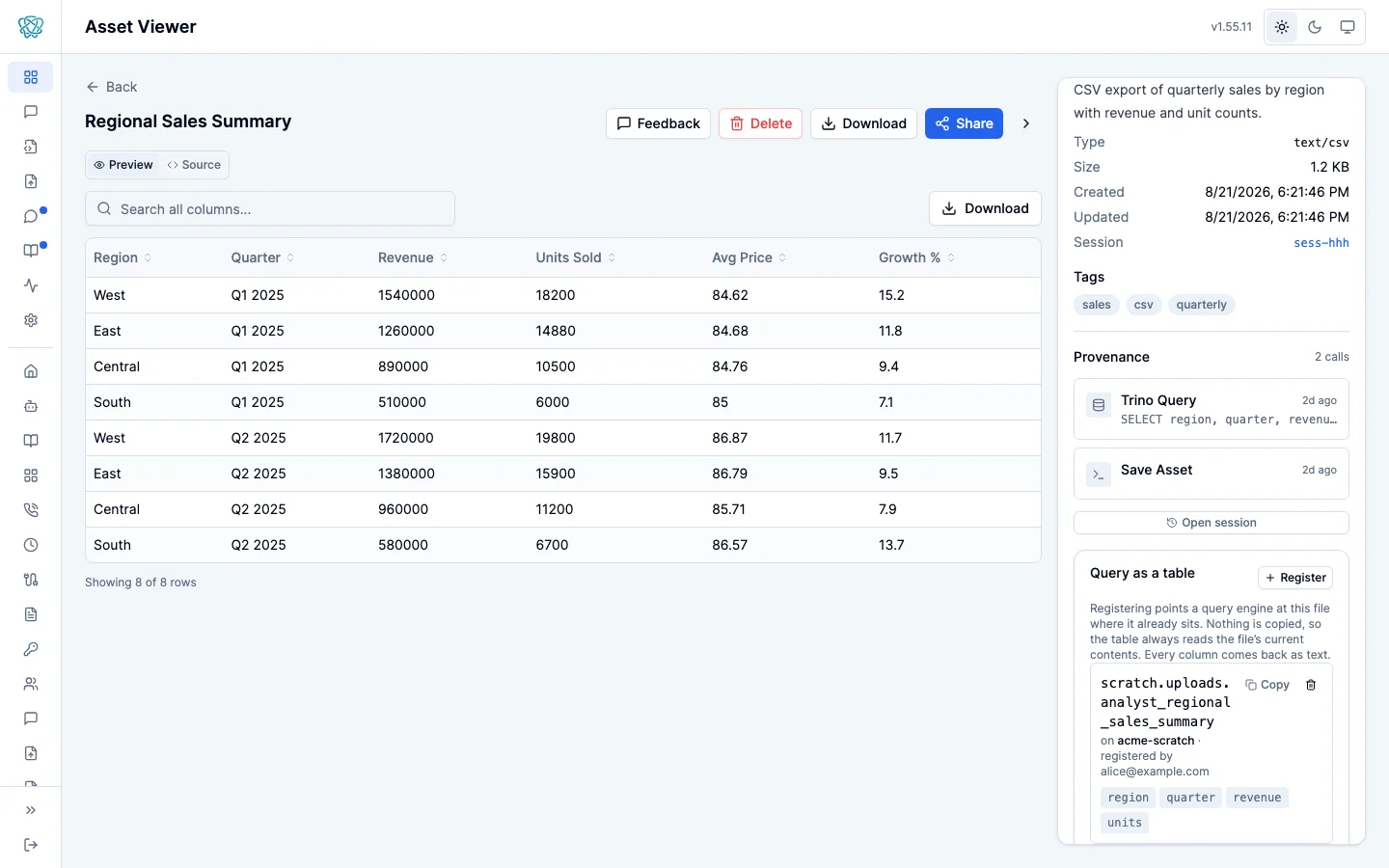Open the clock history icon in the sidebar
1389x868 pixels.
pyautogui.click(x=31, y=545)
